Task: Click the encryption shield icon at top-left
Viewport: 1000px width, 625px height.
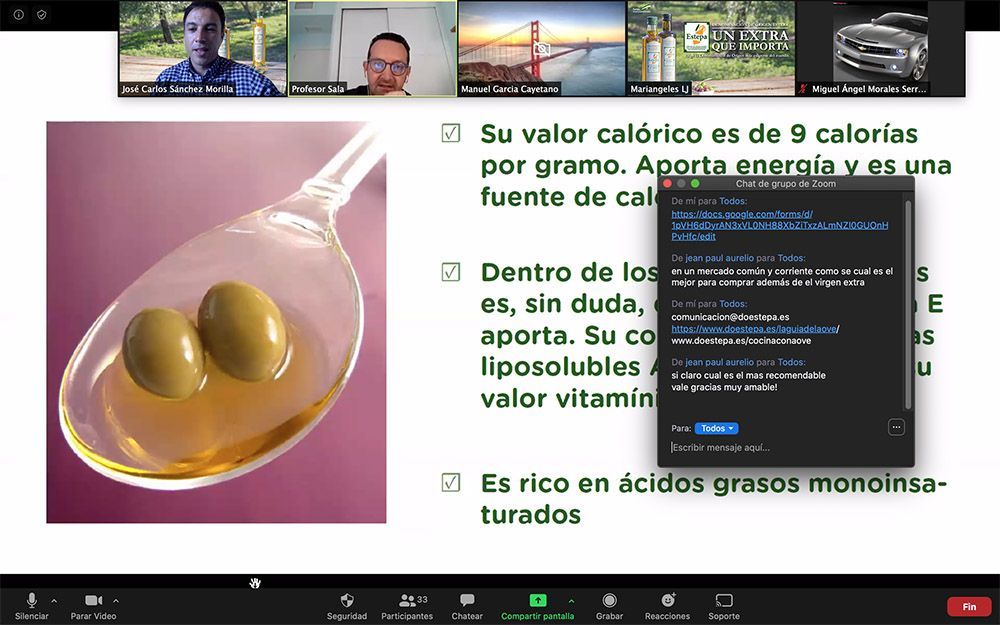Action: pos(41,15)
